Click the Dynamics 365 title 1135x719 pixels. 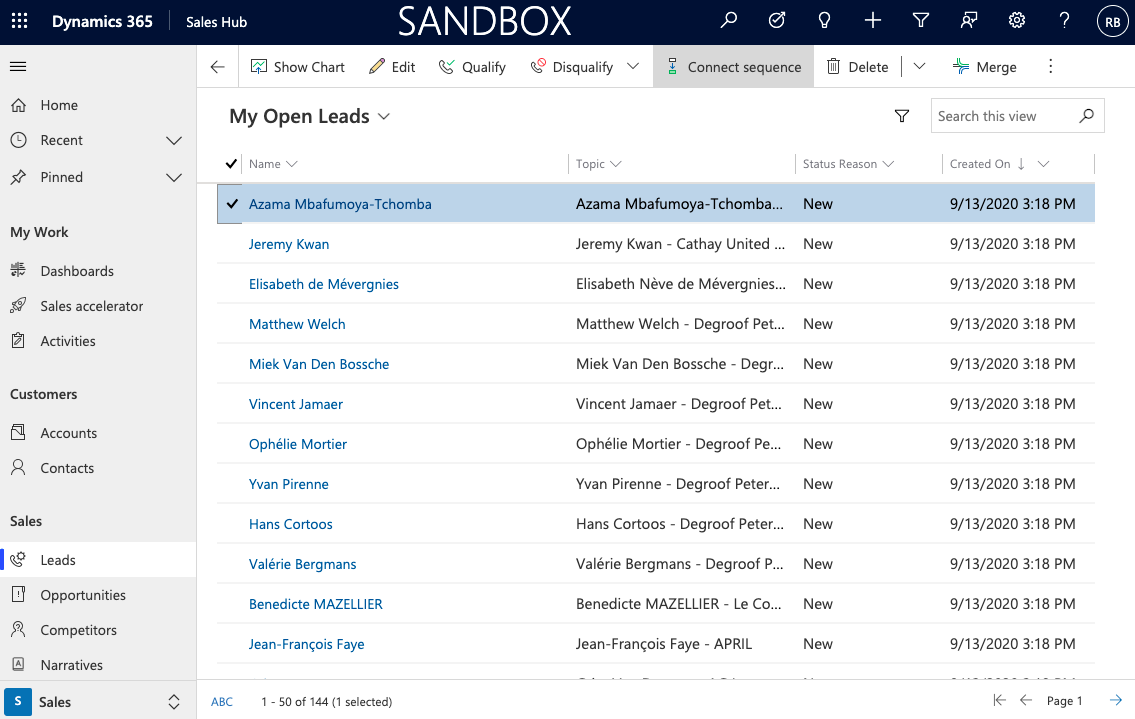coord(102,22)
